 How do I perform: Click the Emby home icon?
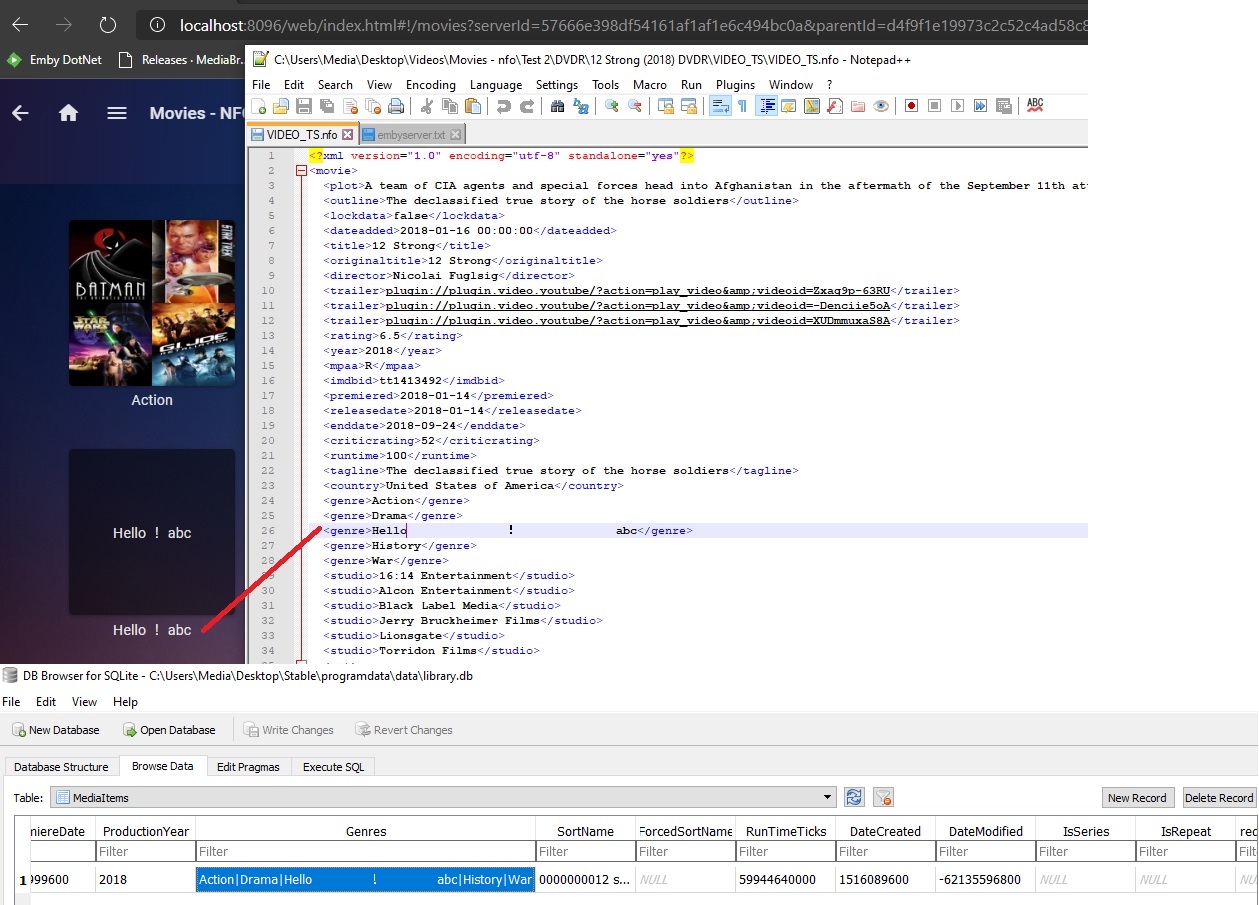(x=68, y=113)
